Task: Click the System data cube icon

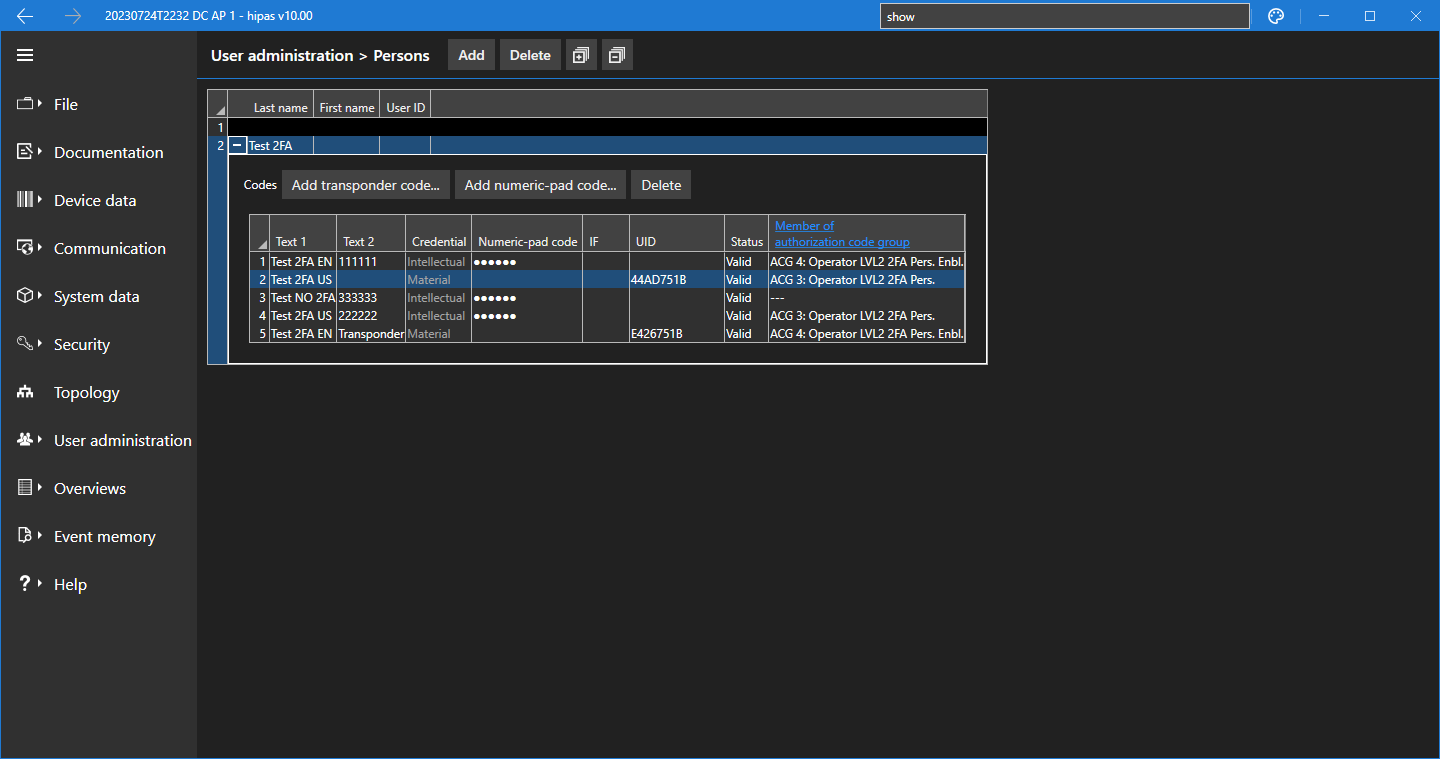Action: [x=25, y=296]
